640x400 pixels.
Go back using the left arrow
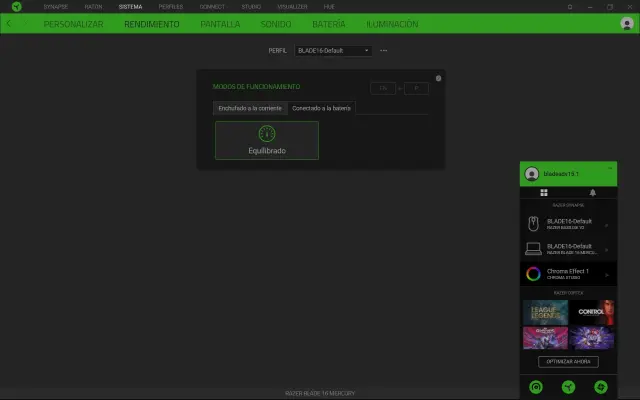[x=9, y=23]
